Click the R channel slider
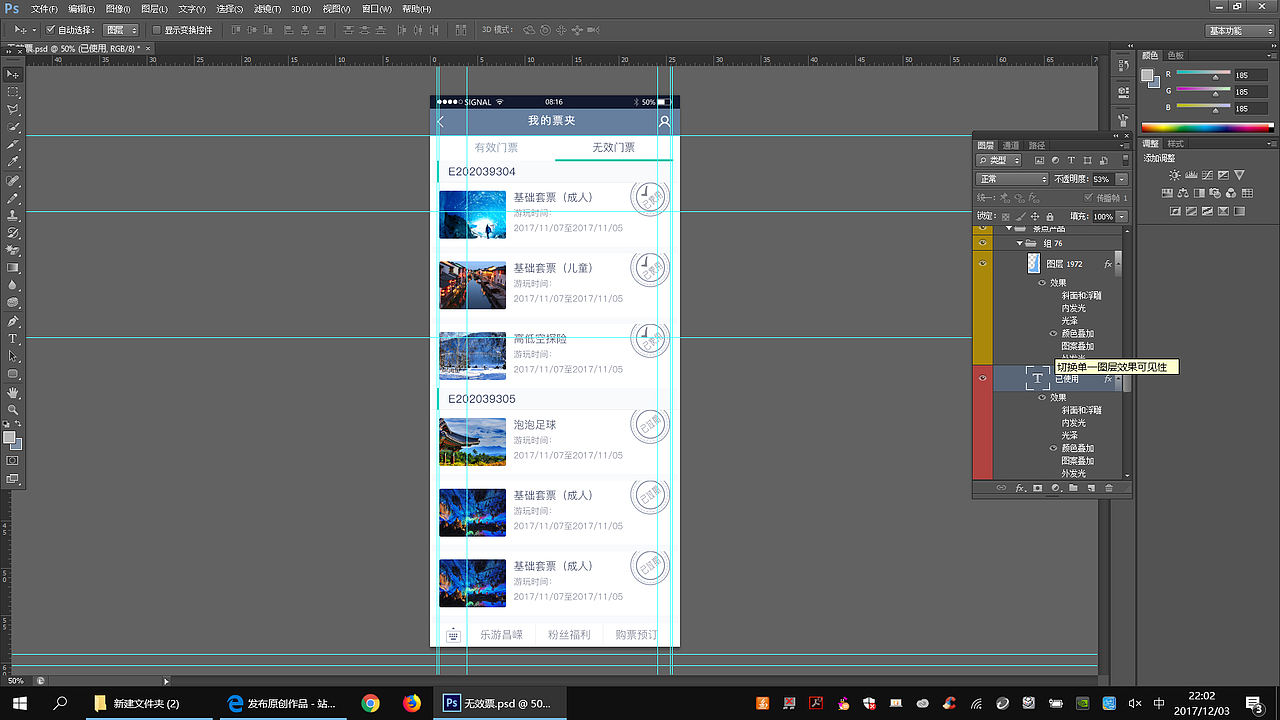This screenshot has height=720, width=1280. coord(1203,75)
